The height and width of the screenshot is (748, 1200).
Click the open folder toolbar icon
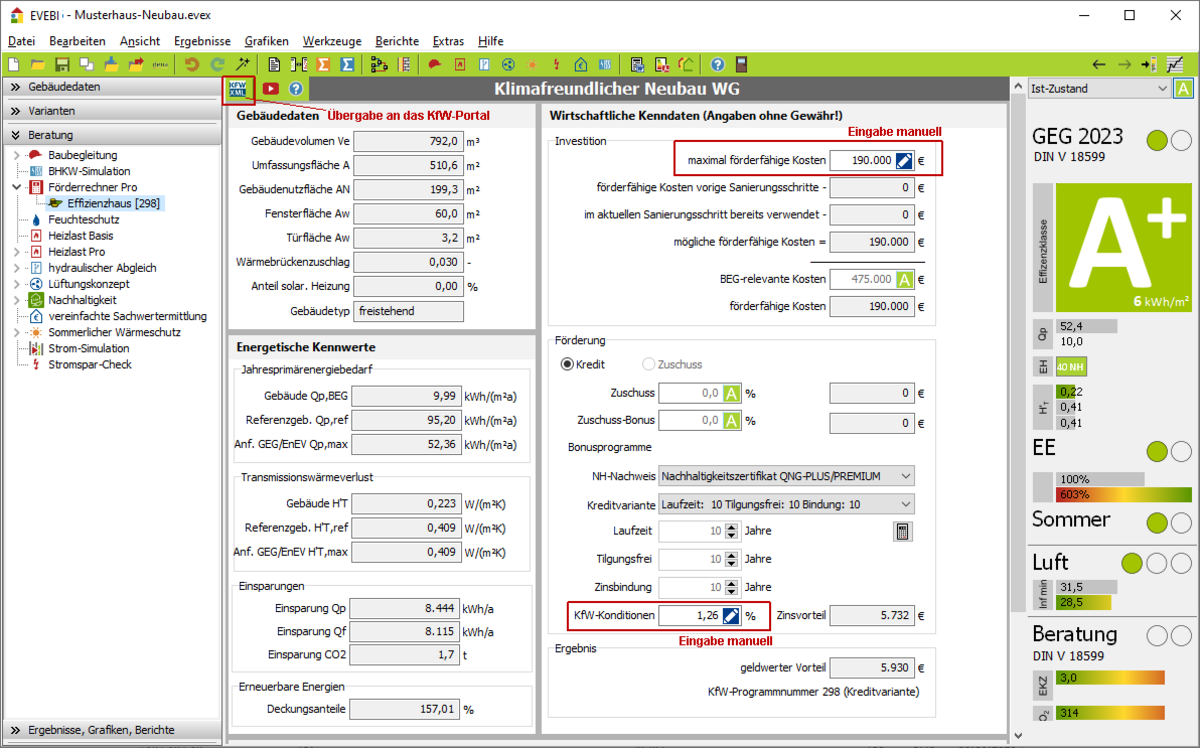pyautogui.click(x=39, y=64)
